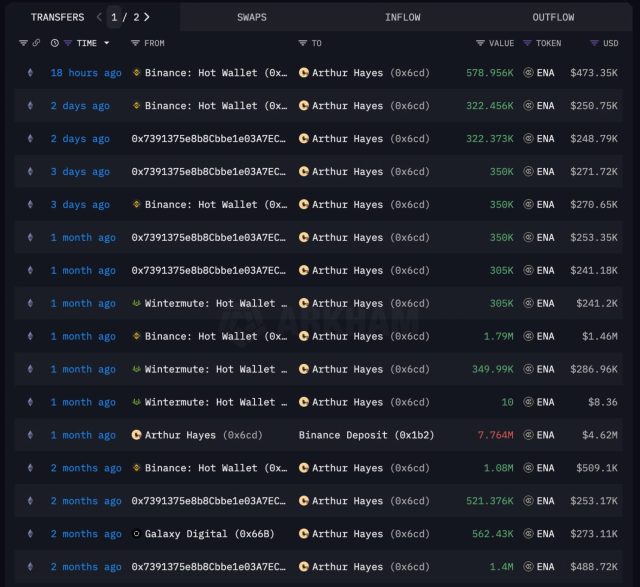Click Ethereum icon on the 18 hours ago row

click(x=29, y=73)
